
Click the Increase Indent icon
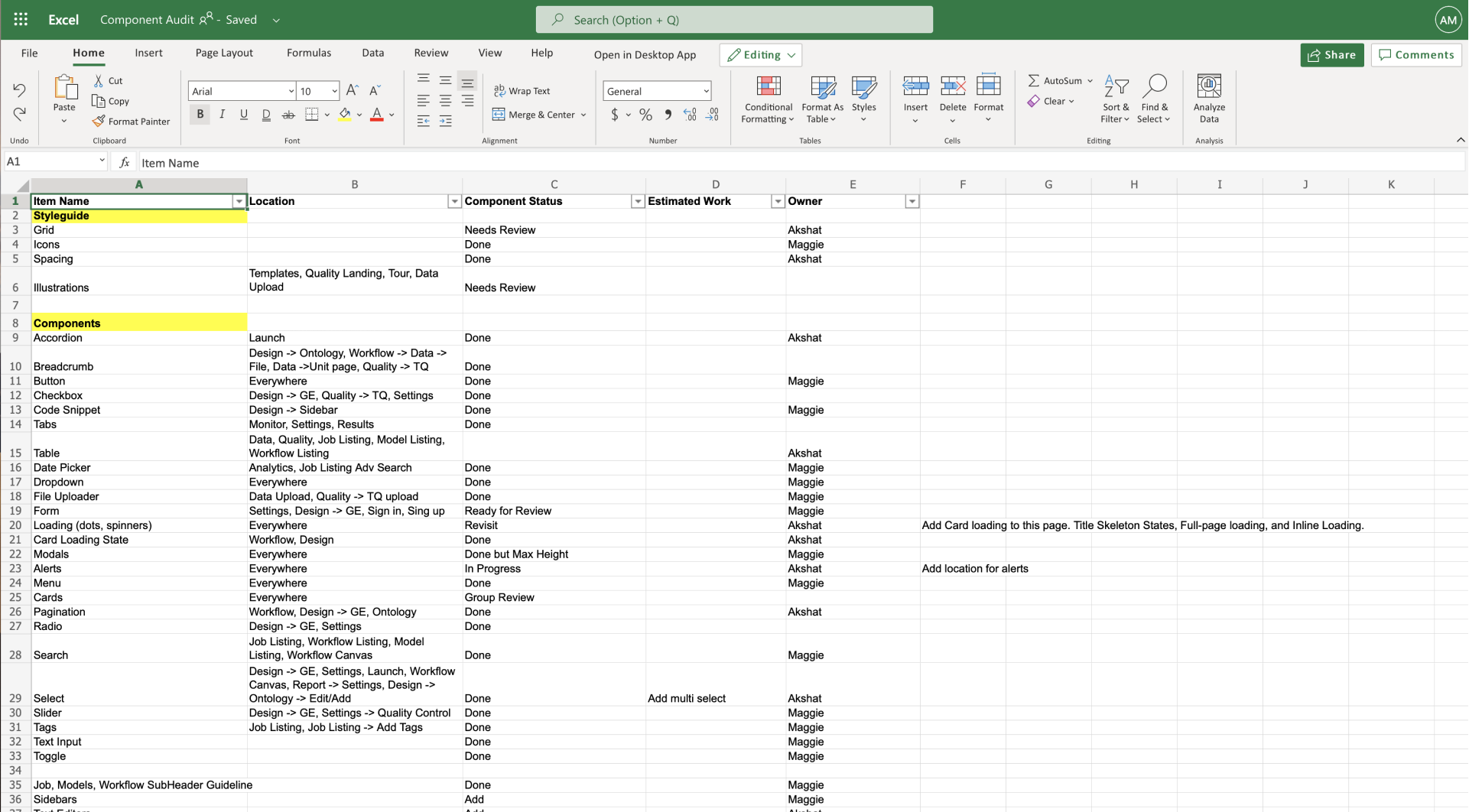pyautogui.click(x=445, y=121)
